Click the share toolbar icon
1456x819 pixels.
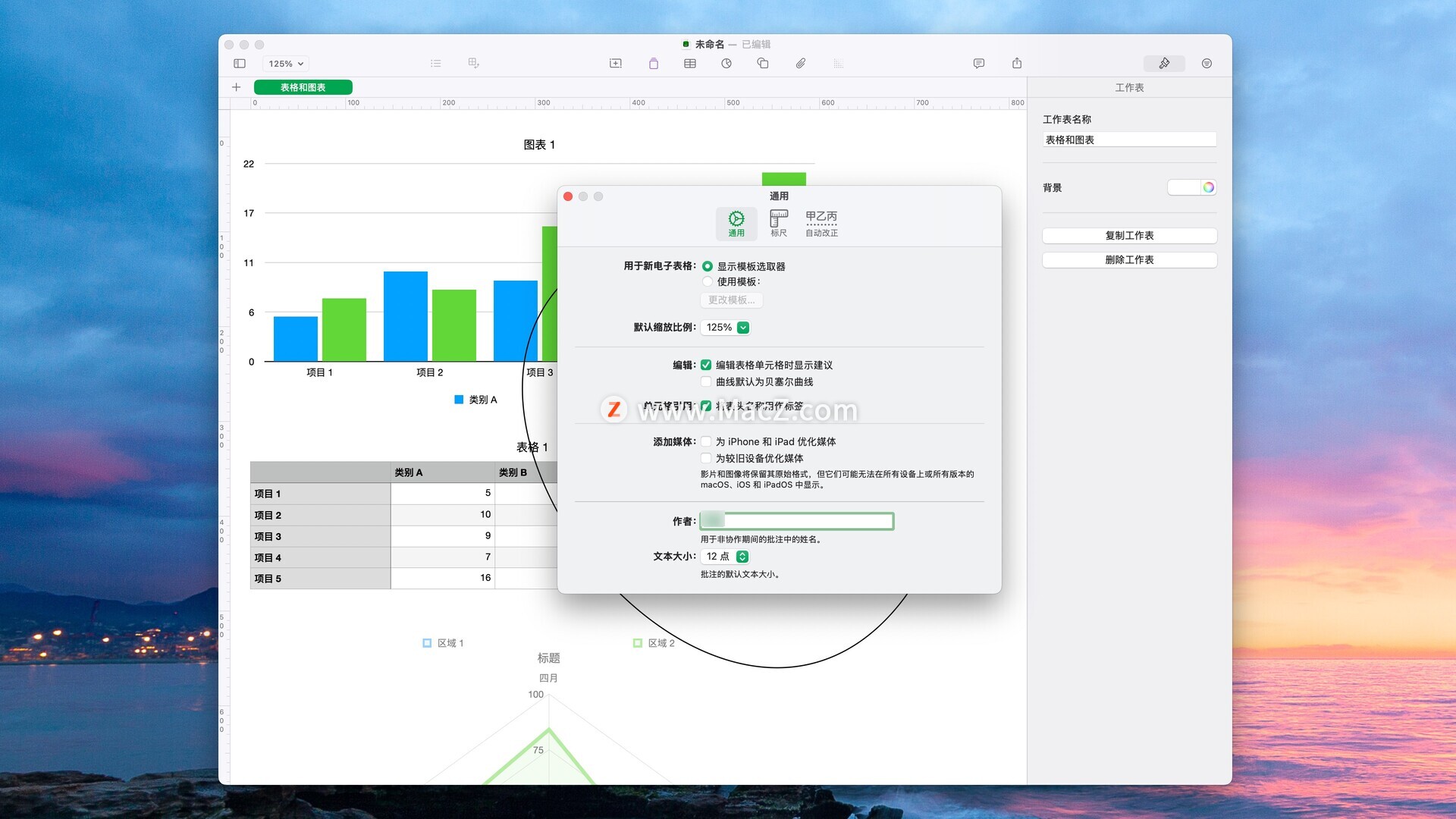tap(1016, 64)
